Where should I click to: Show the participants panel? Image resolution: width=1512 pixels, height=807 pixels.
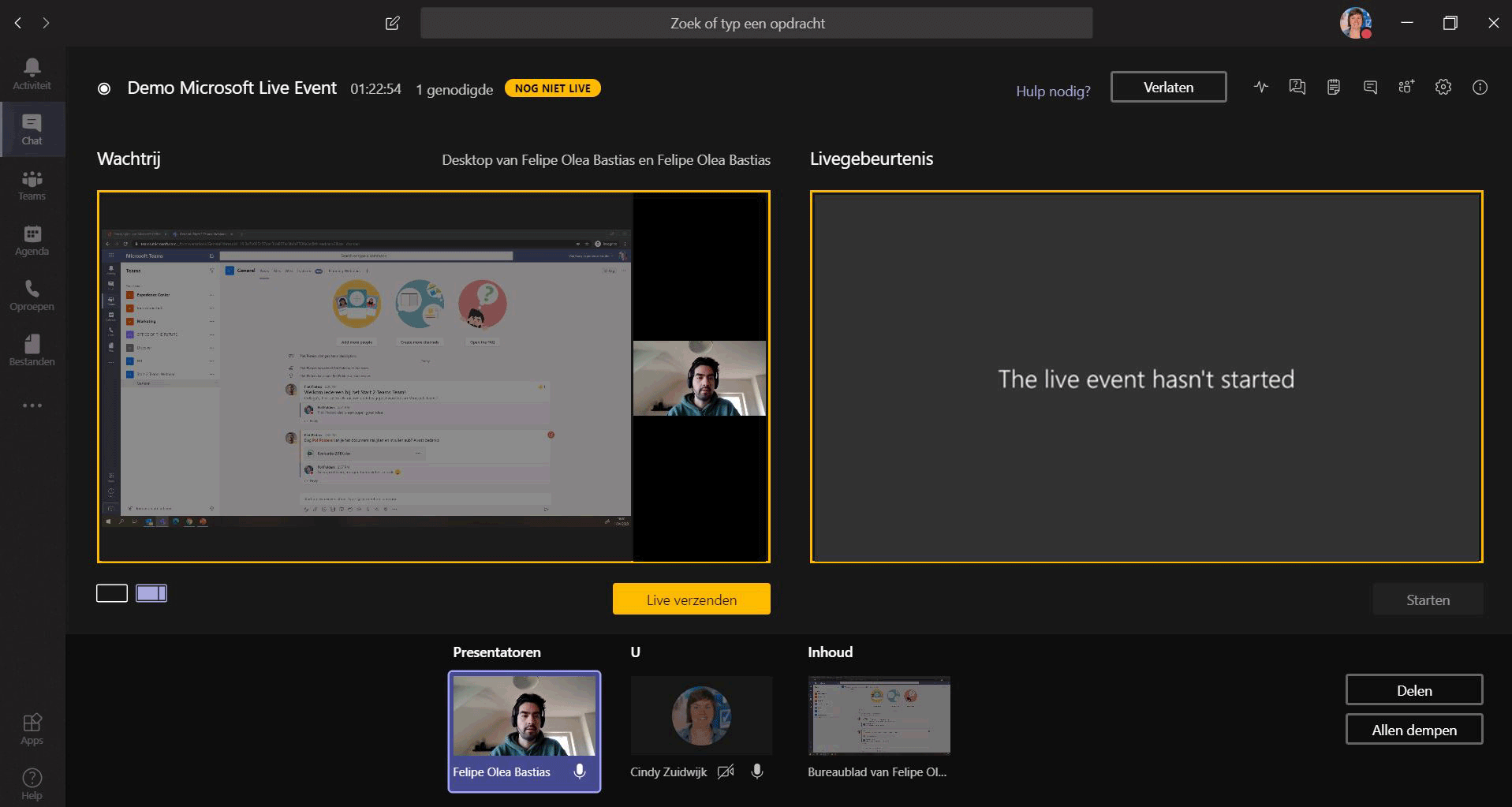point(1406,87)
